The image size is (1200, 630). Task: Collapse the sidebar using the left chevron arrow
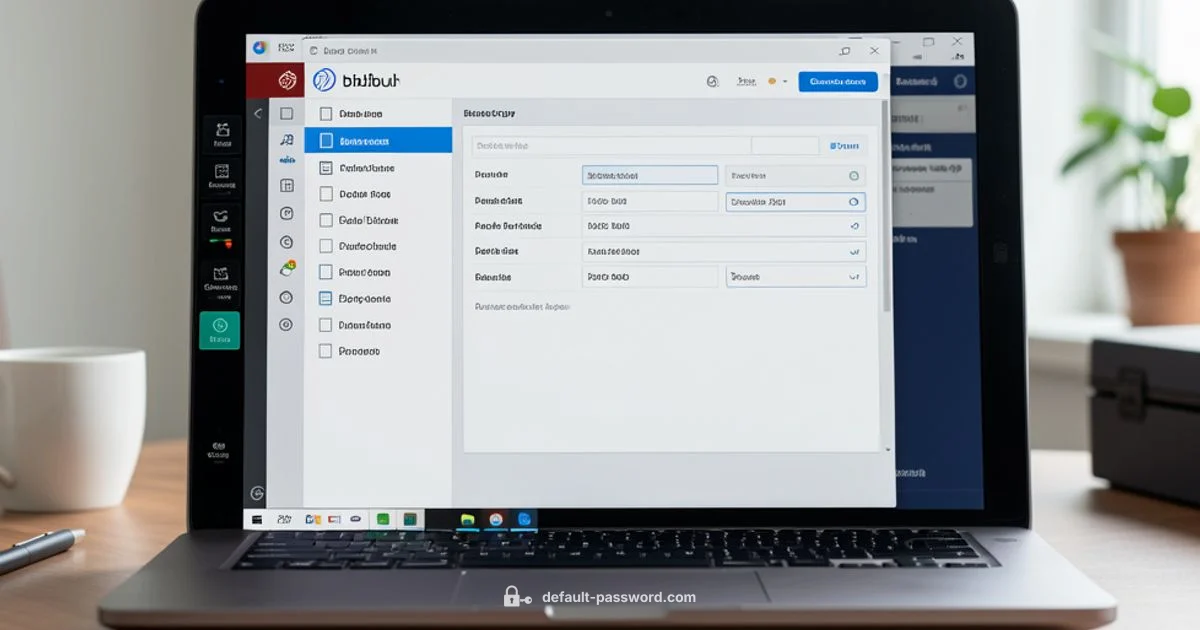pyautogui.click(x=258, y=113)
